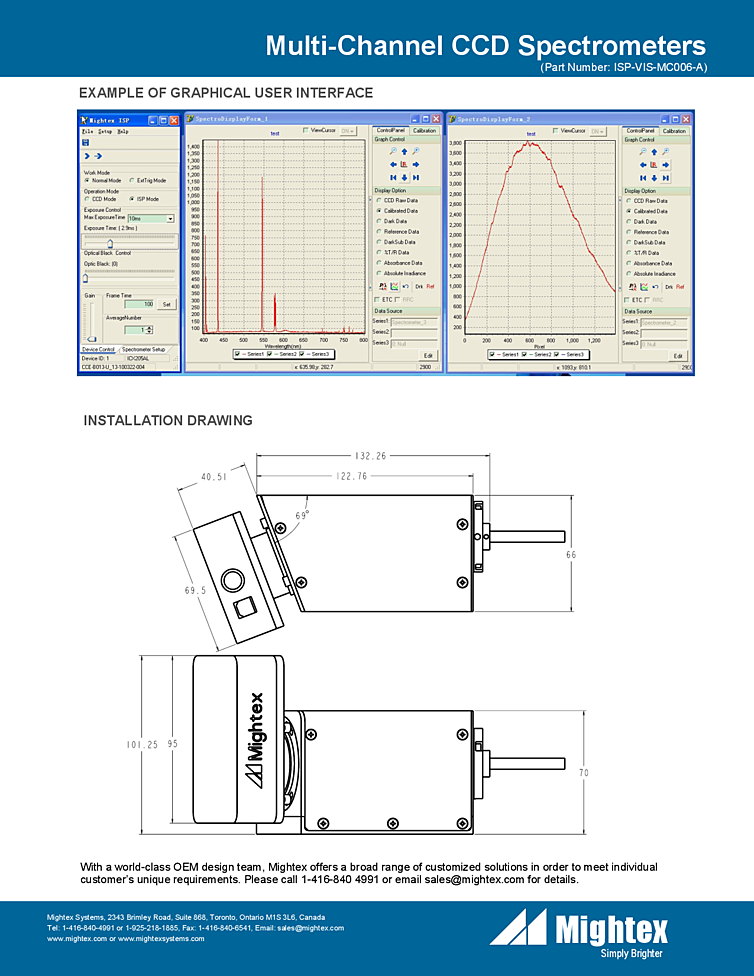Open the DN dropdown in SpectroDisplayForm_1
Image resolution: width=754 pixels, height=976 pixels.
tap(347, 131)
